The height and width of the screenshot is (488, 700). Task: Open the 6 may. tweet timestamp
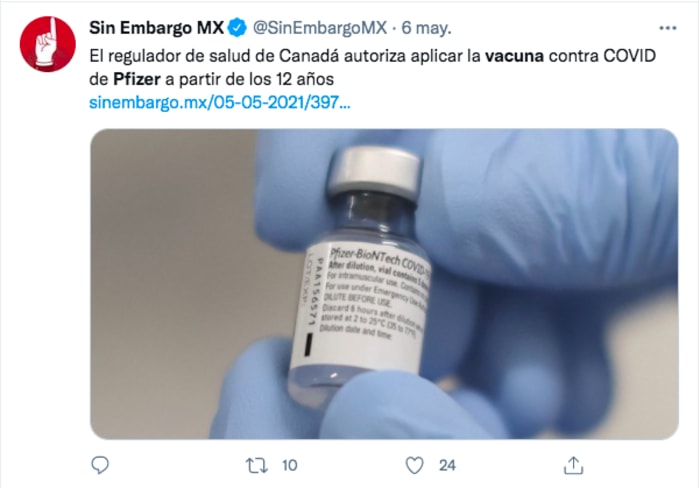coord(426,28)
